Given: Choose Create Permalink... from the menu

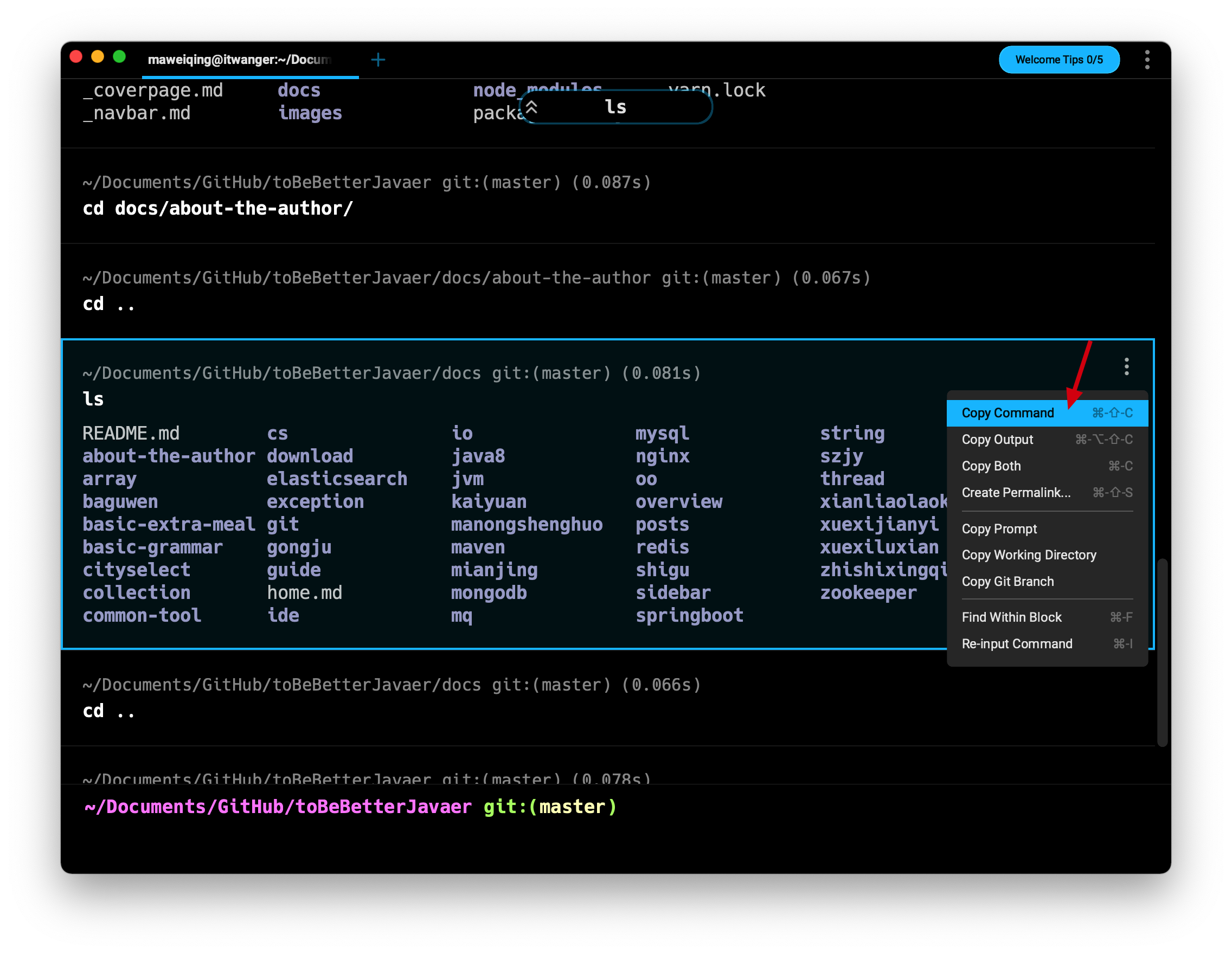Looking at the screenshot, I should coord(1016,492).
